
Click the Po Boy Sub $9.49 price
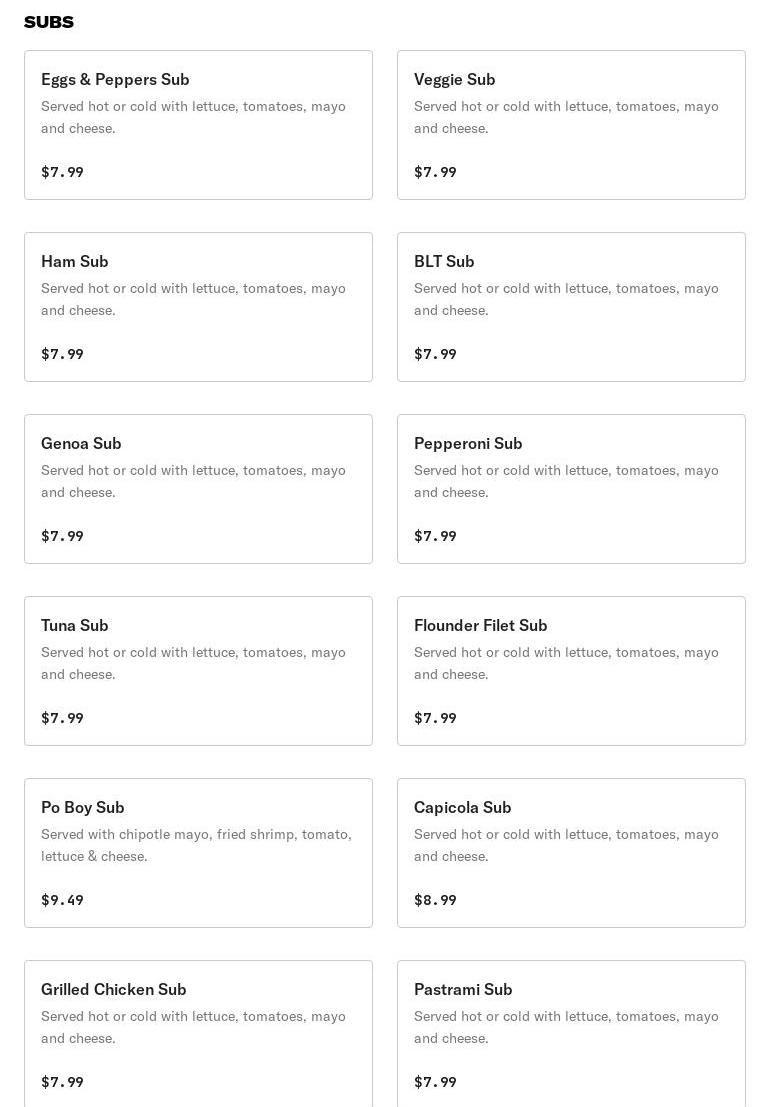62,900
